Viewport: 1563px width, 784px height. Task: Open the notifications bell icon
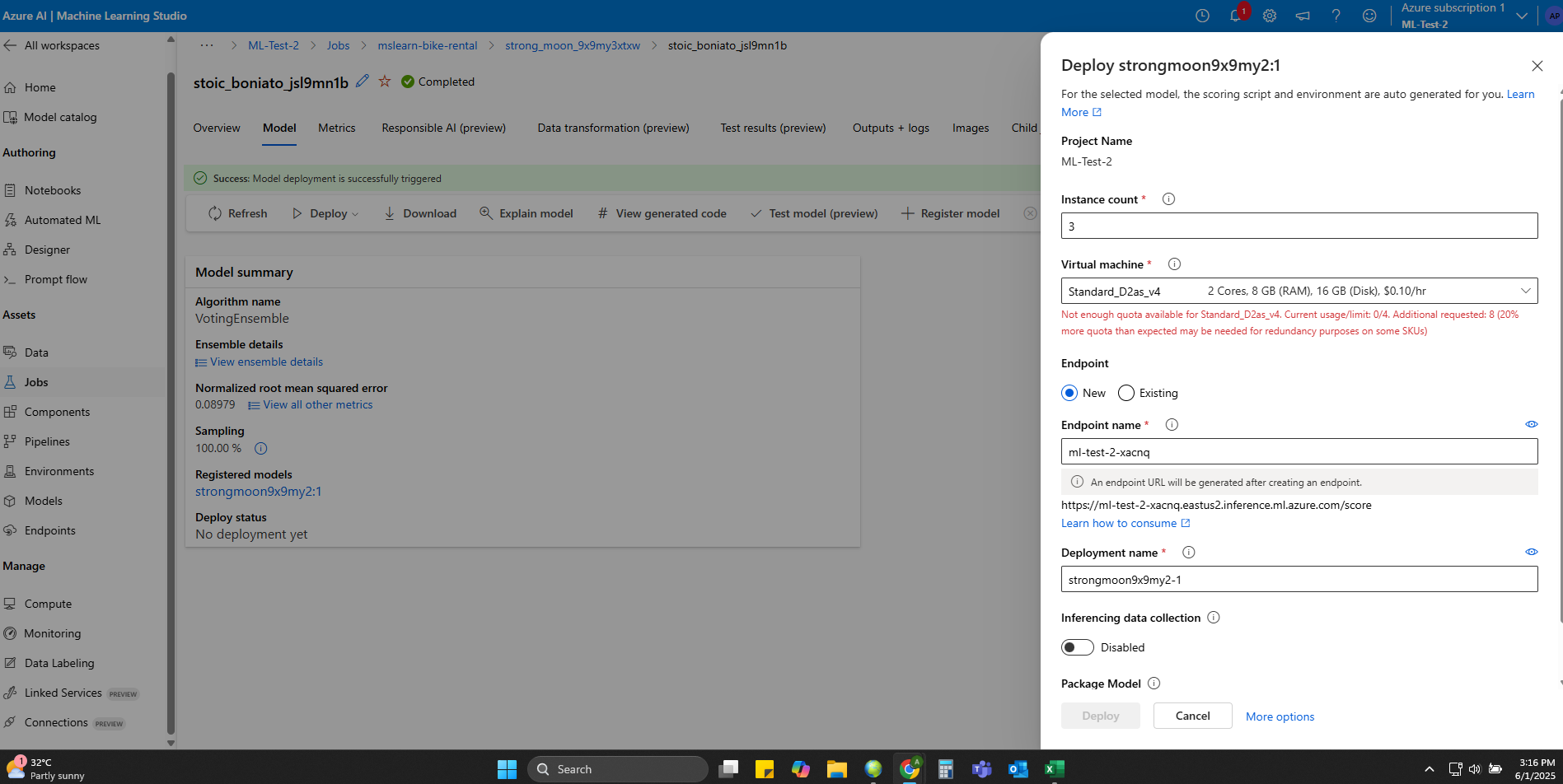pos(1235,16)
